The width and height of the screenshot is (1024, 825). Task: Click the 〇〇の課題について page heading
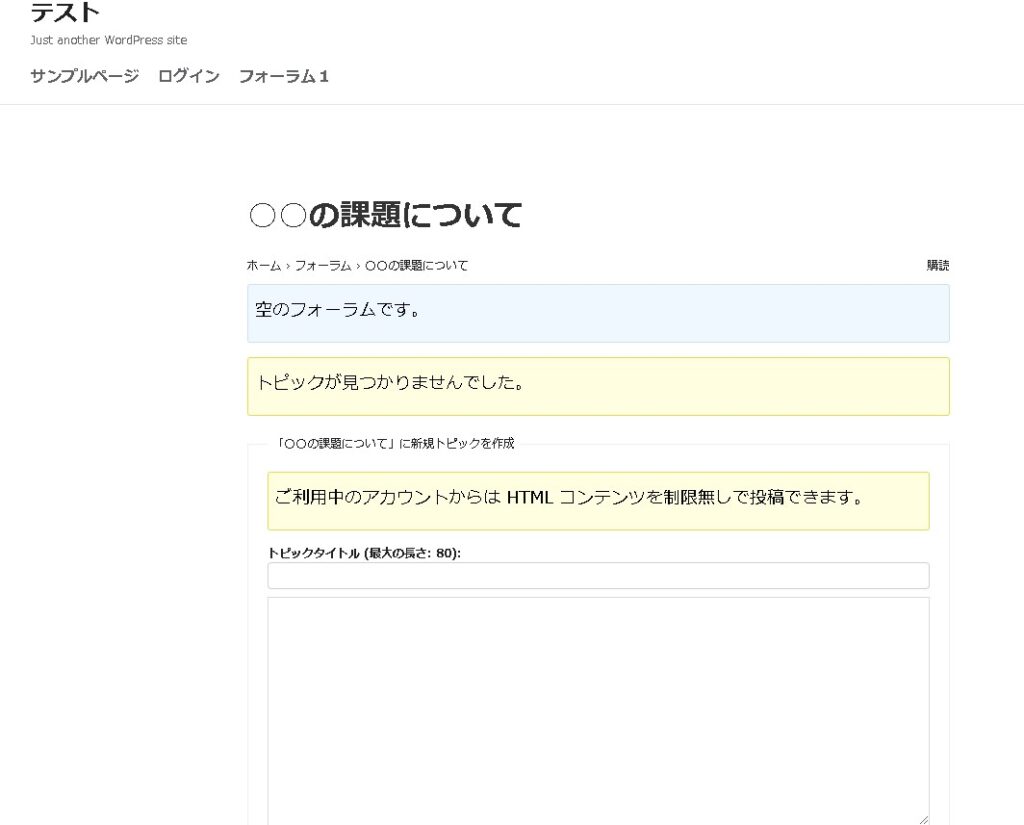385,215
